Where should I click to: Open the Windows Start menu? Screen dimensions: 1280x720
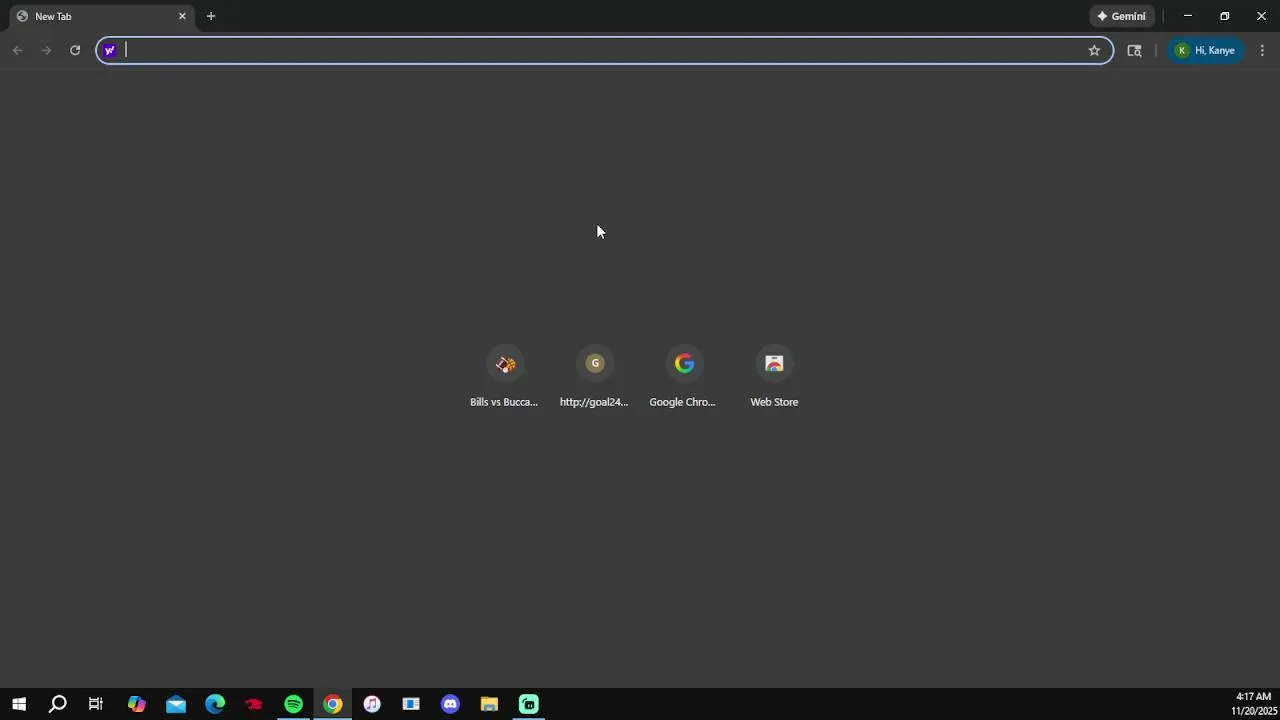point(19,704)
